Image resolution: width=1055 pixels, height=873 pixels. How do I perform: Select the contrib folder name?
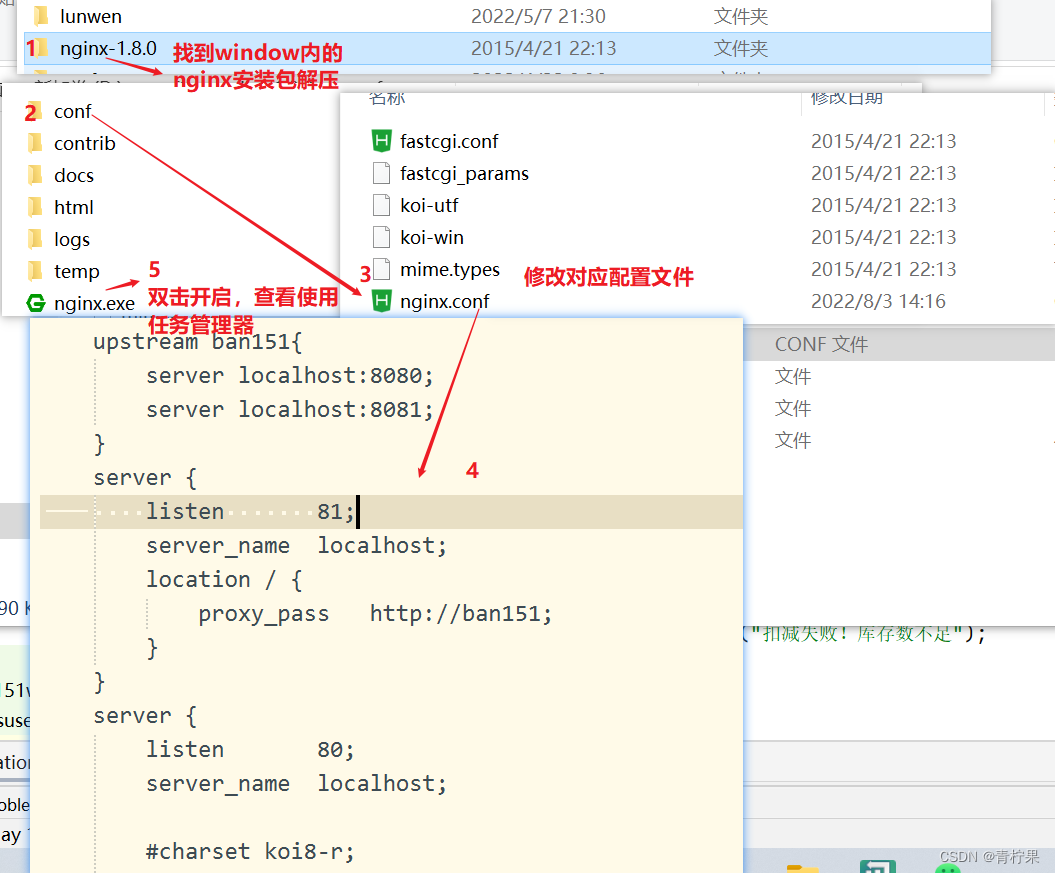click(85, 143)
